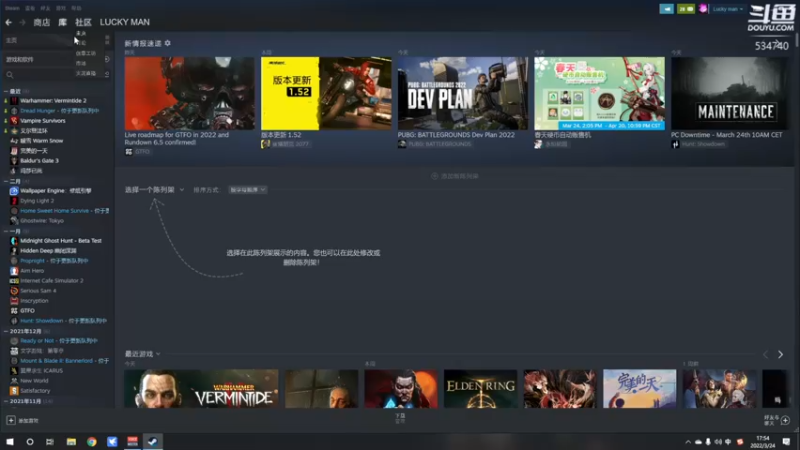The image size is (800, 450).
Task: Click the forward navigation arrow
Action: [x=22, y=22]
